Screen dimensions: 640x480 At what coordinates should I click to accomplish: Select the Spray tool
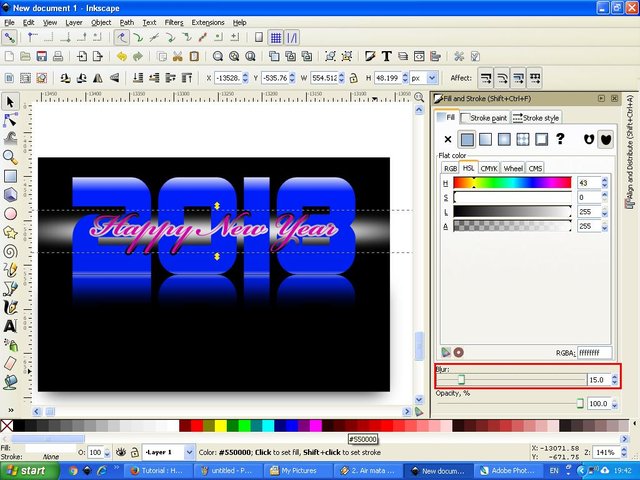click(10, 344)
